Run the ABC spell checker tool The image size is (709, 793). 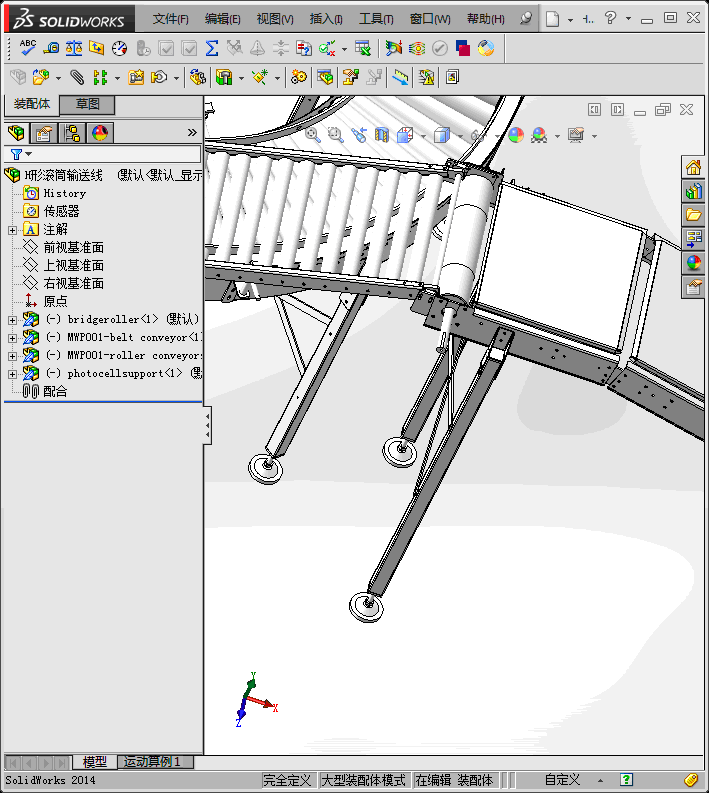(x=27, y=48)
